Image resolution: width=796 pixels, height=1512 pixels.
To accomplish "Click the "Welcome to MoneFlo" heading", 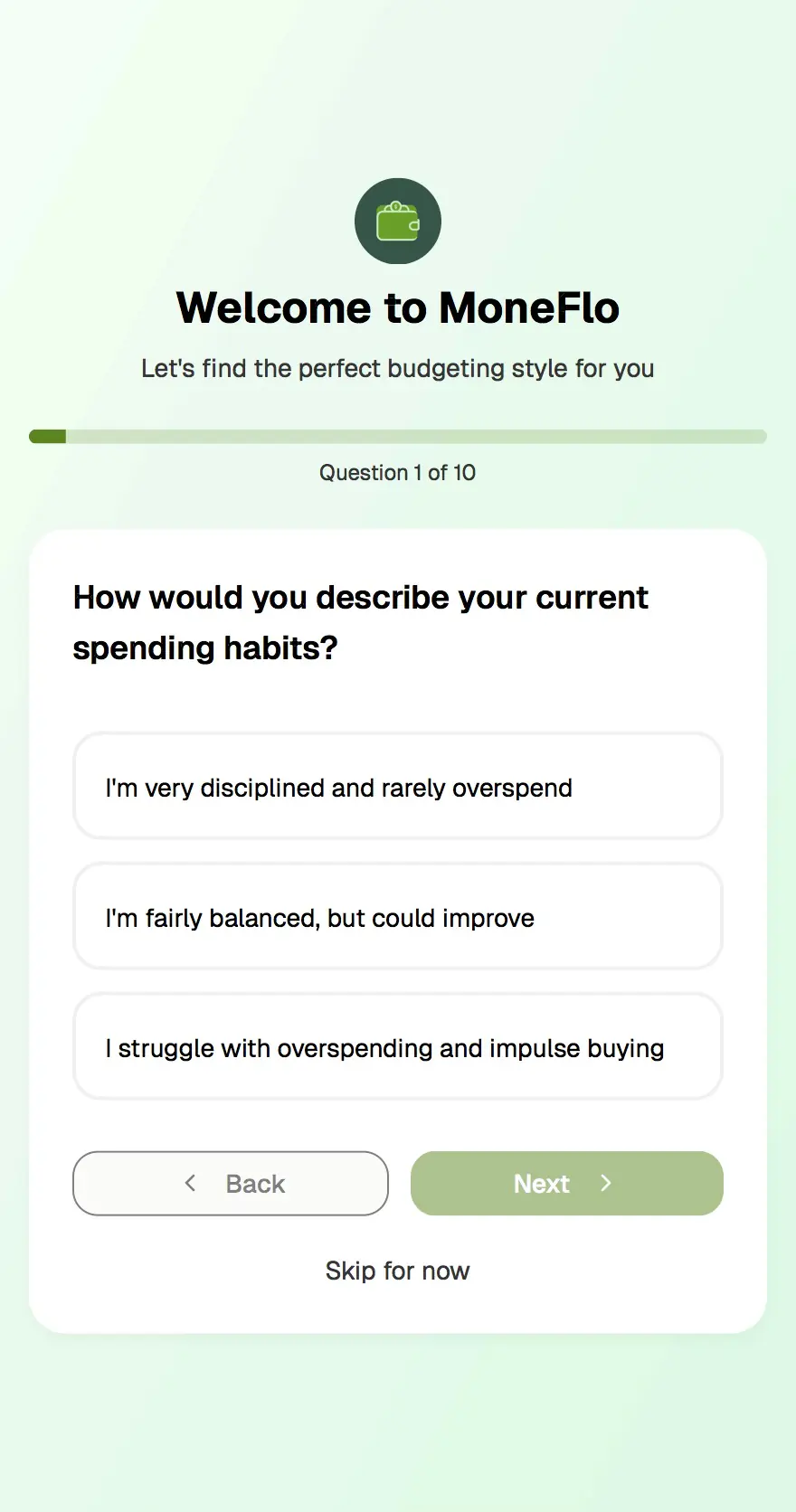I will point(398,307).
